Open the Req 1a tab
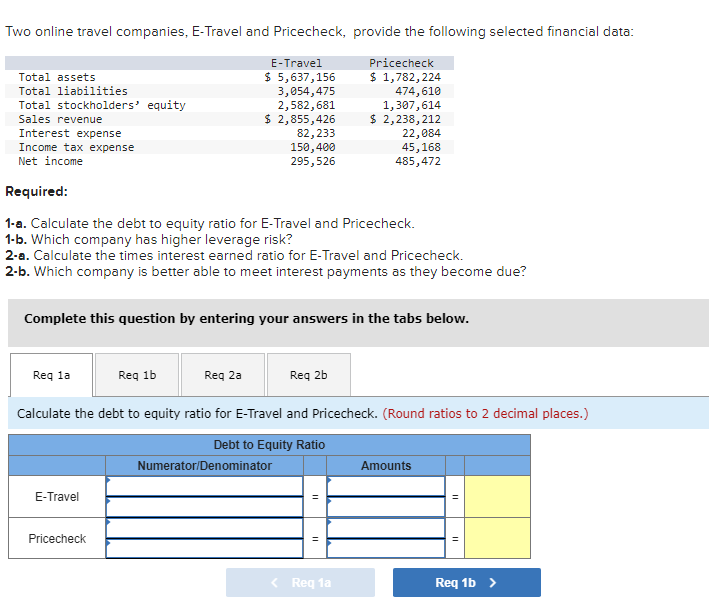 [x=52, y=375]
